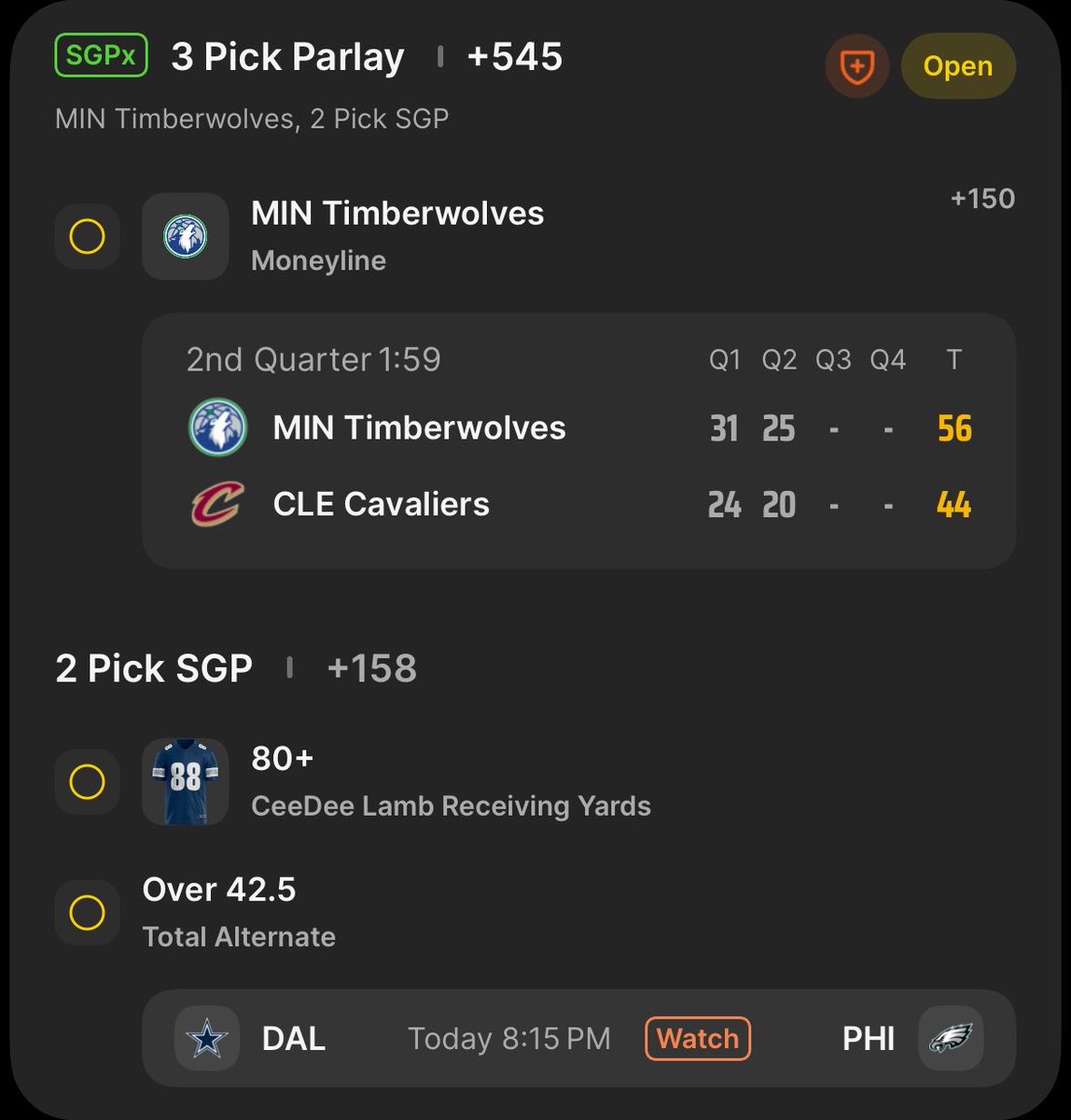1071x1120 pixels.
Task: Tap the Timberwolves logo in the scoreboard
Action: [217, 427]
